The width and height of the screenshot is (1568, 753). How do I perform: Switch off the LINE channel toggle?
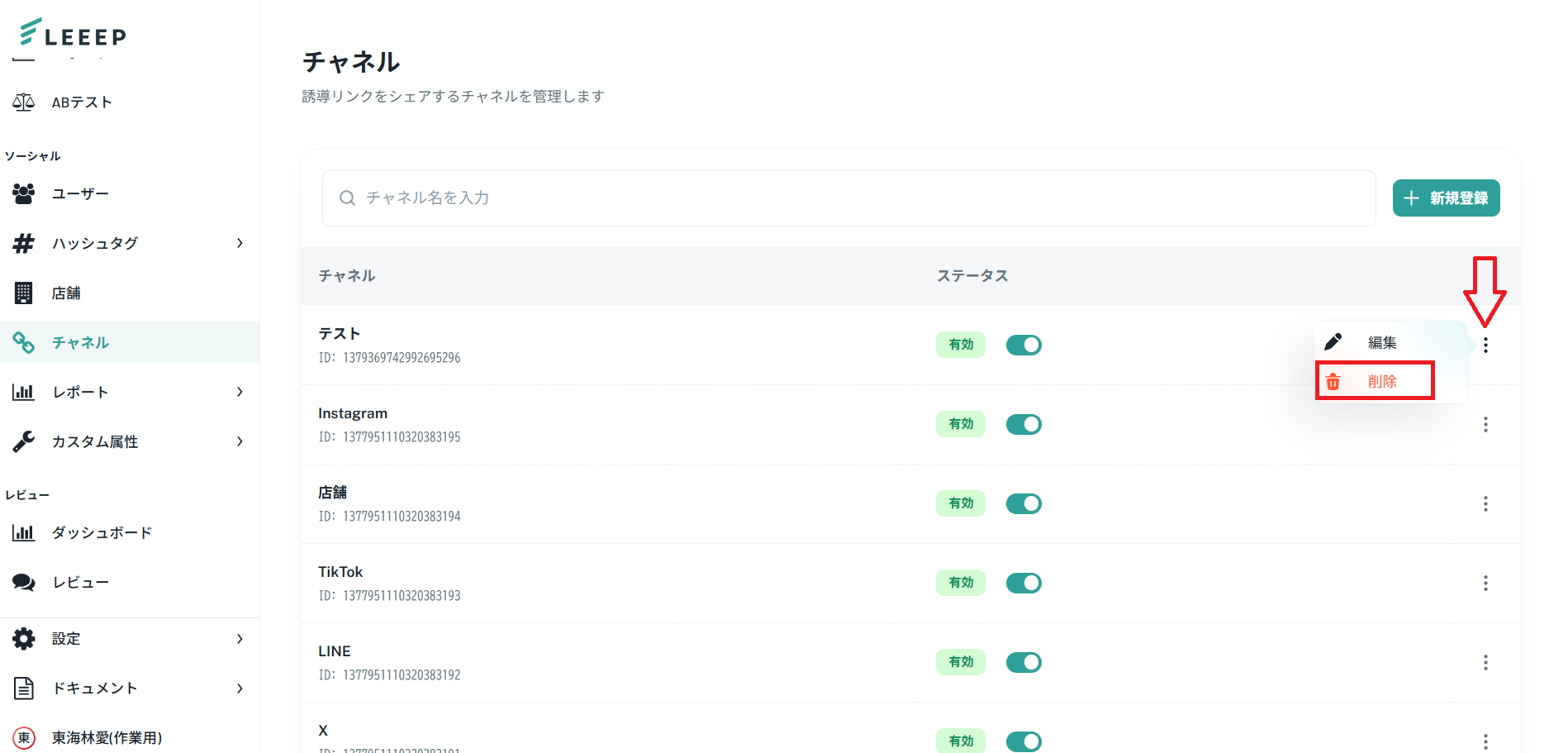[1024, 662]
